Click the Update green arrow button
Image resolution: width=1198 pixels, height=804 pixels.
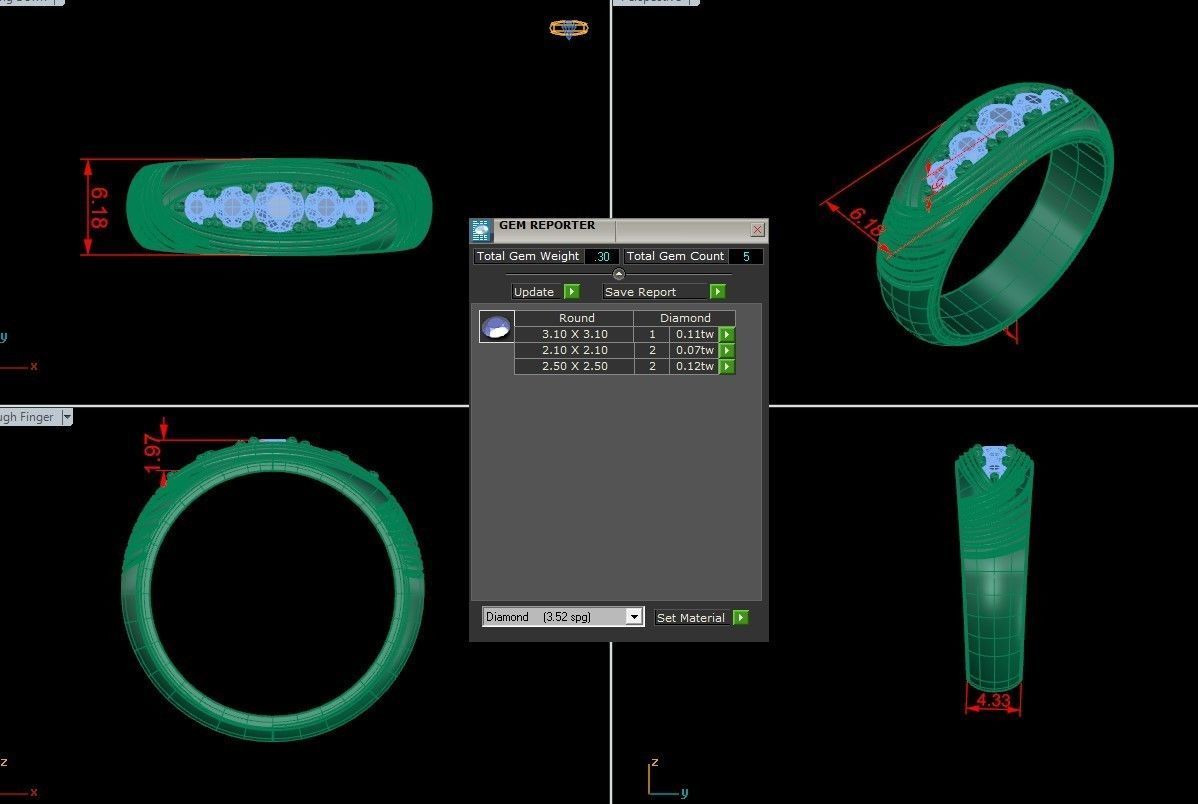pos(571,291)
